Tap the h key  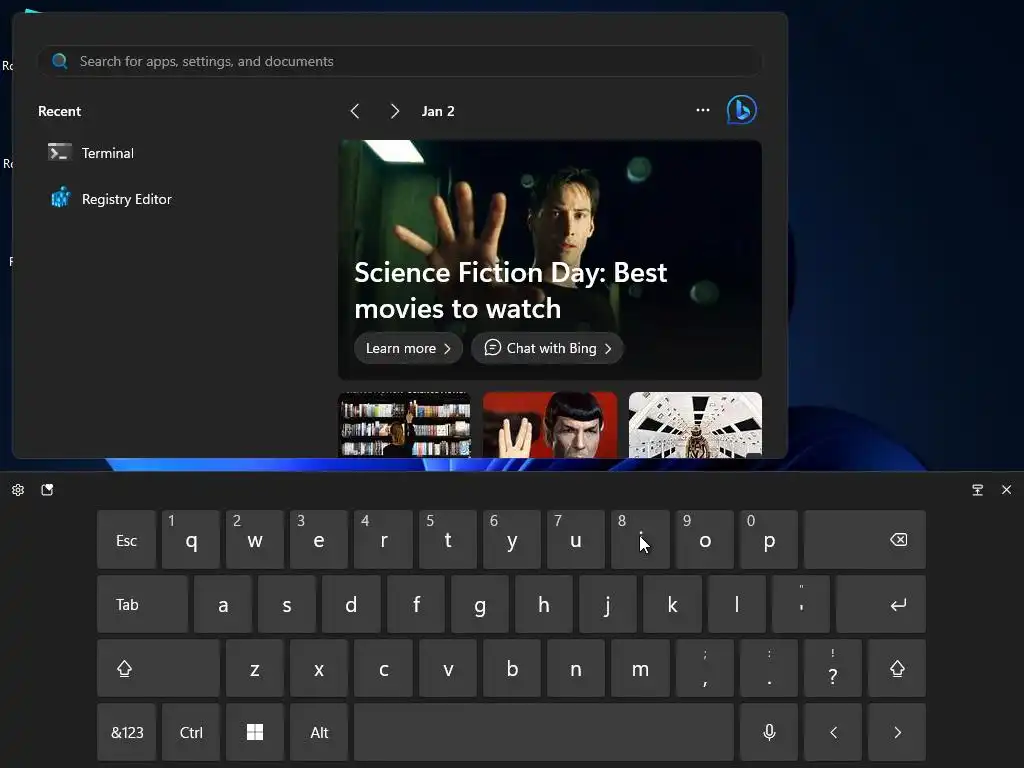click(x=543, y=604)
